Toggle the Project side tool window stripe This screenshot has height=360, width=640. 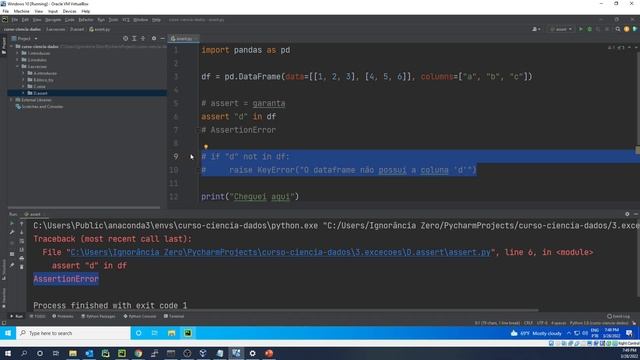tap(4, 45)
